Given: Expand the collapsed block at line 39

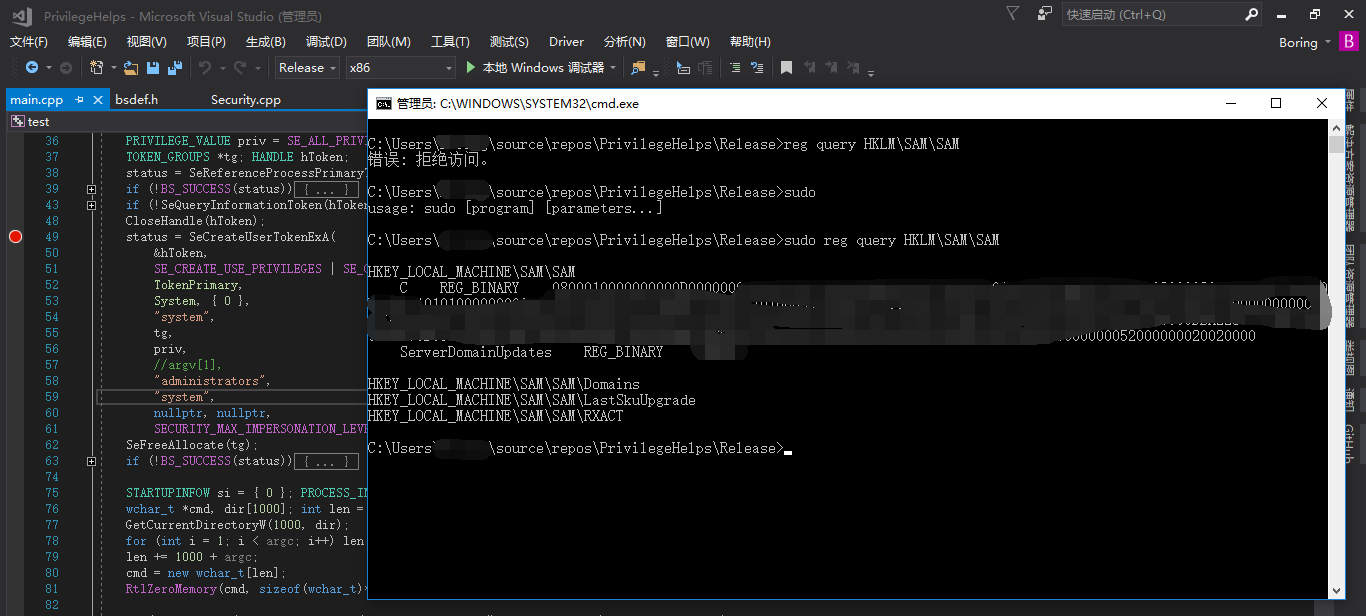Looking at the screenshot, I should pos(91,189).
